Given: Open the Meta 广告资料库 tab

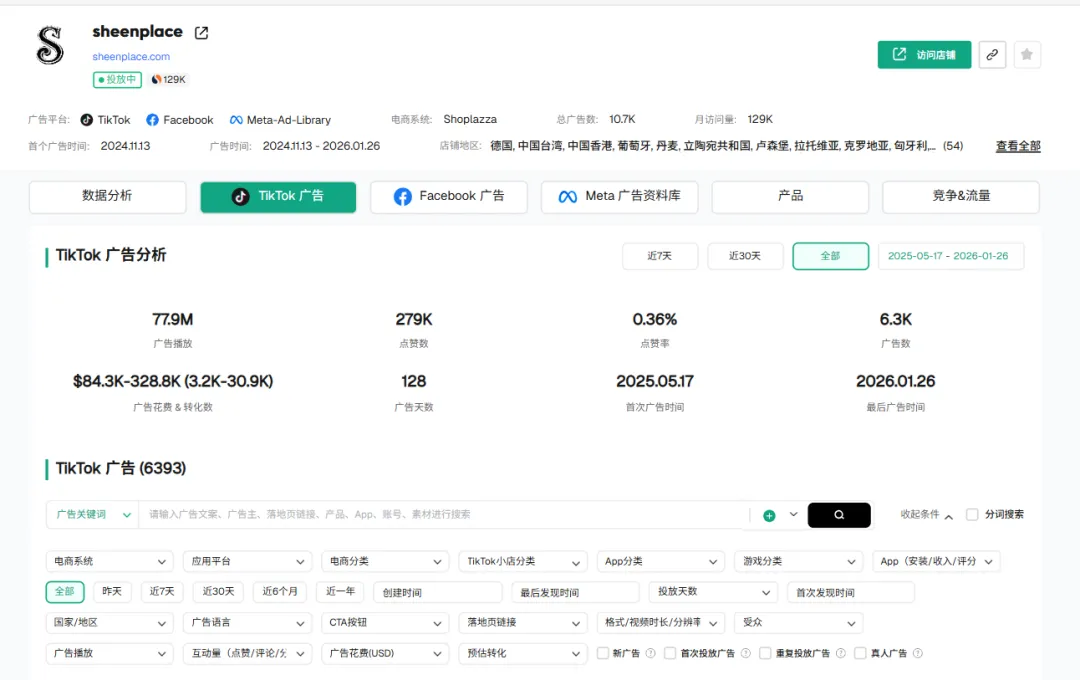Looking at the screenshot, I should (x=619, y=196).
